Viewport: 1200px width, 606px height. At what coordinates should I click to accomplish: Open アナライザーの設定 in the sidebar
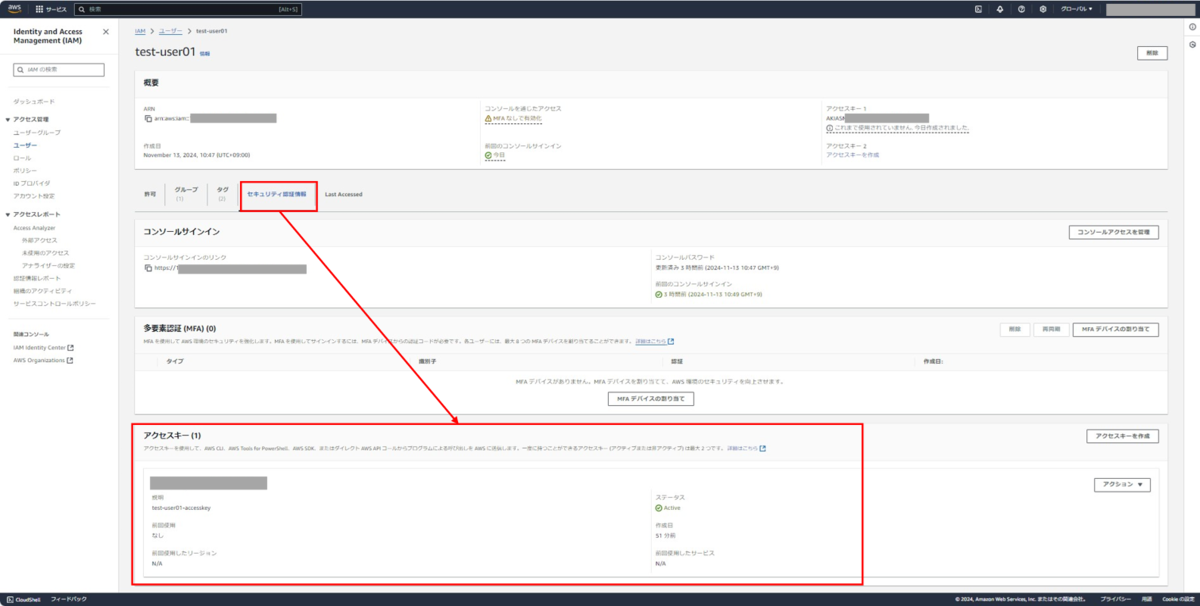tap(48, 265)
